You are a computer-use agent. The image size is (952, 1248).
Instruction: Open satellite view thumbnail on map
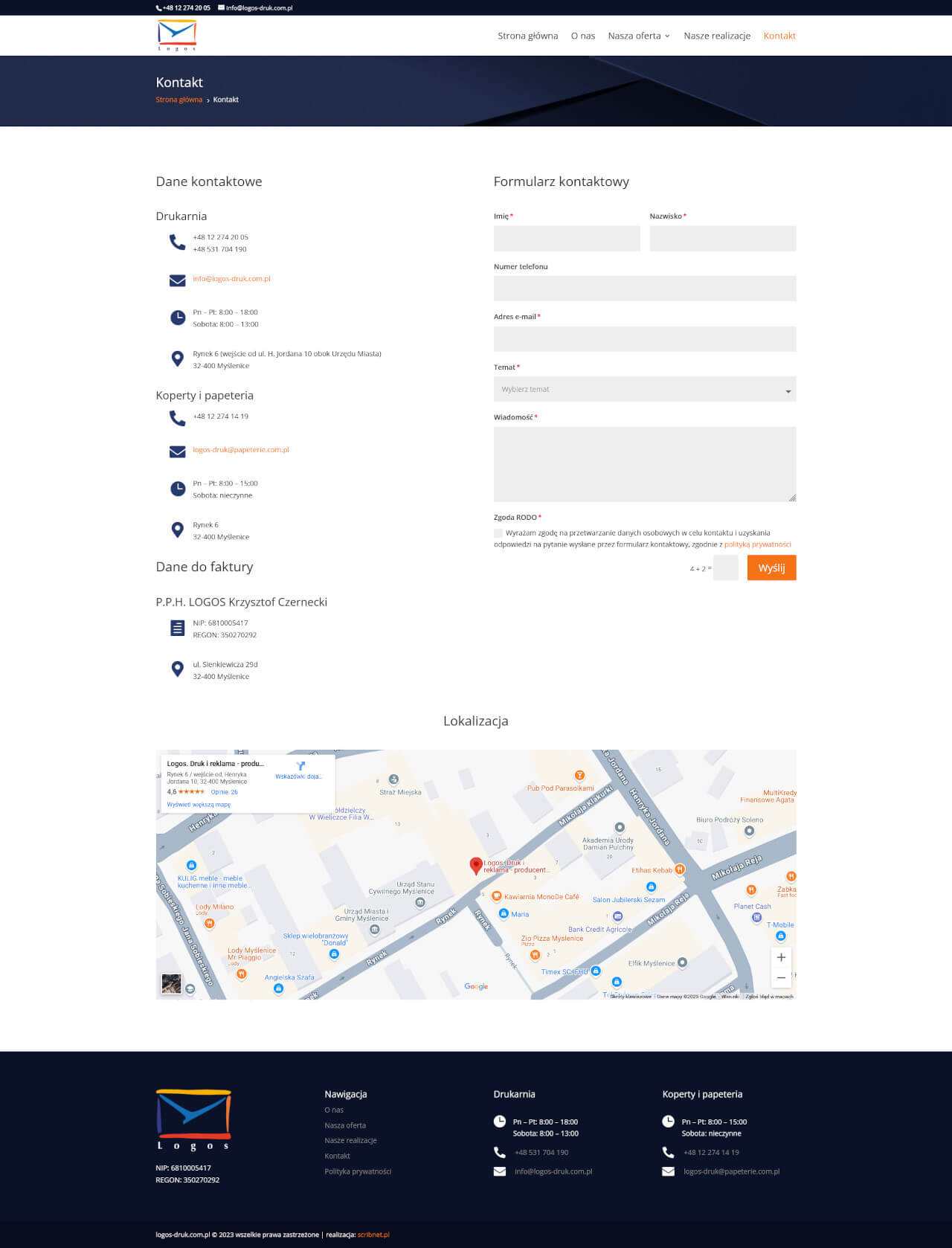pyautogui.click(x=171, y=984)
